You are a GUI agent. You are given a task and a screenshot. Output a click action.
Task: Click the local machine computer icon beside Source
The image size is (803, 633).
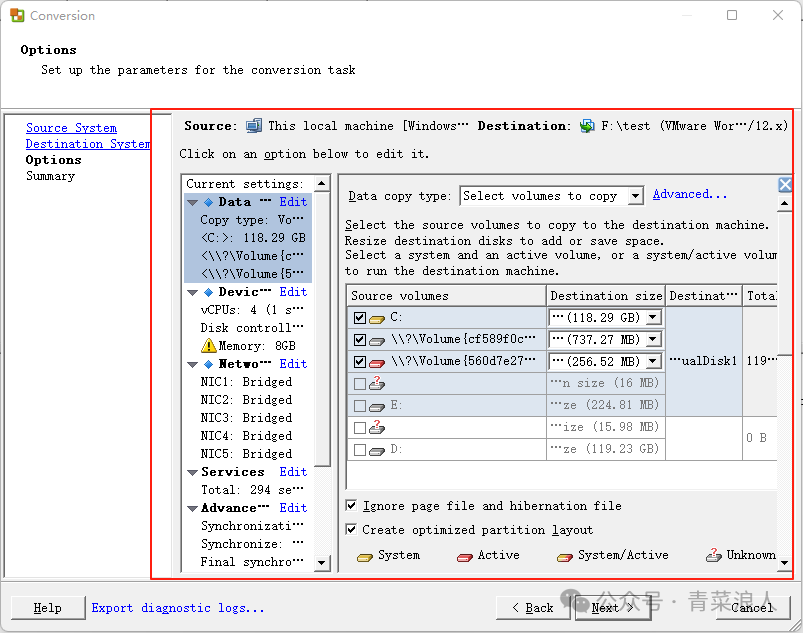253,125
